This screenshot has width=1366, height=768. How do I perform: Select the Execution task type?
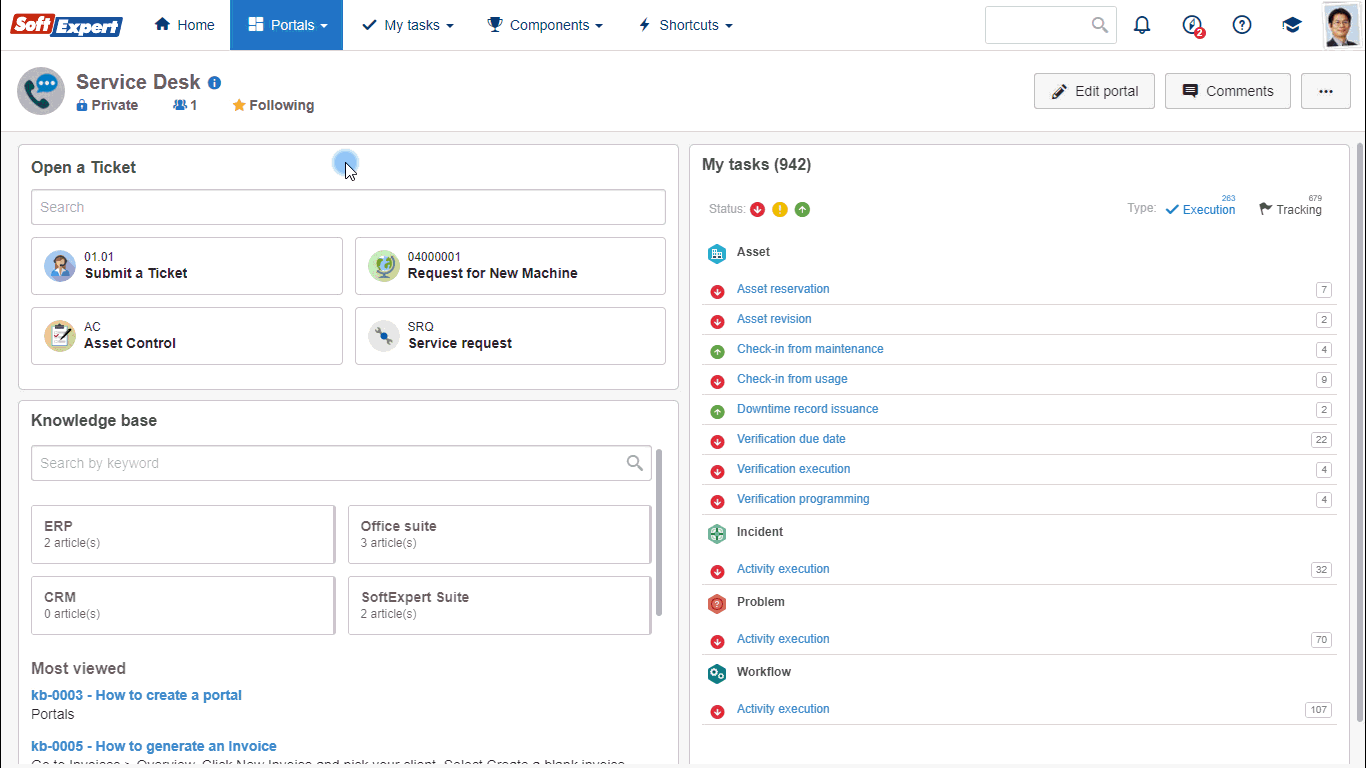[1201, 209]
